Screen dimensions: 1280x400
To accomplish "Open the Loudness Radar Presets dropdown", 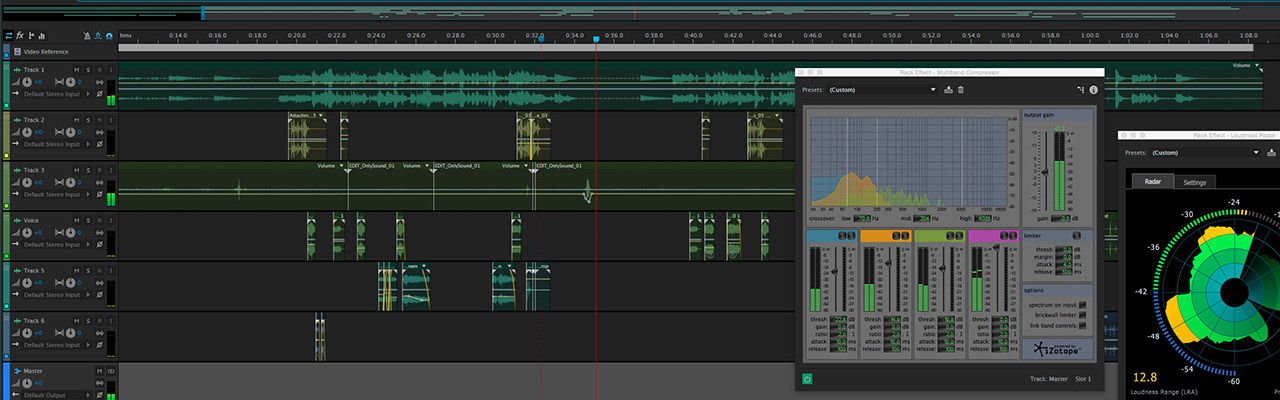I will point(1205,153).
